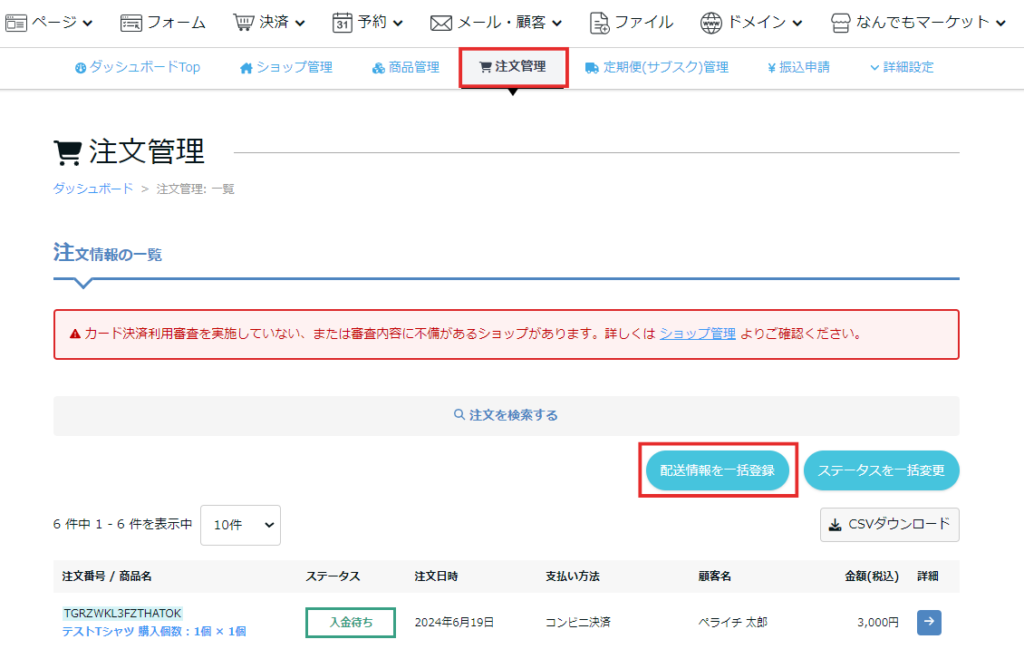The height and width of the screenshot is (649, 1024).
Task: Open the ドメイン globe menu
Action: [x=751, y=22]
